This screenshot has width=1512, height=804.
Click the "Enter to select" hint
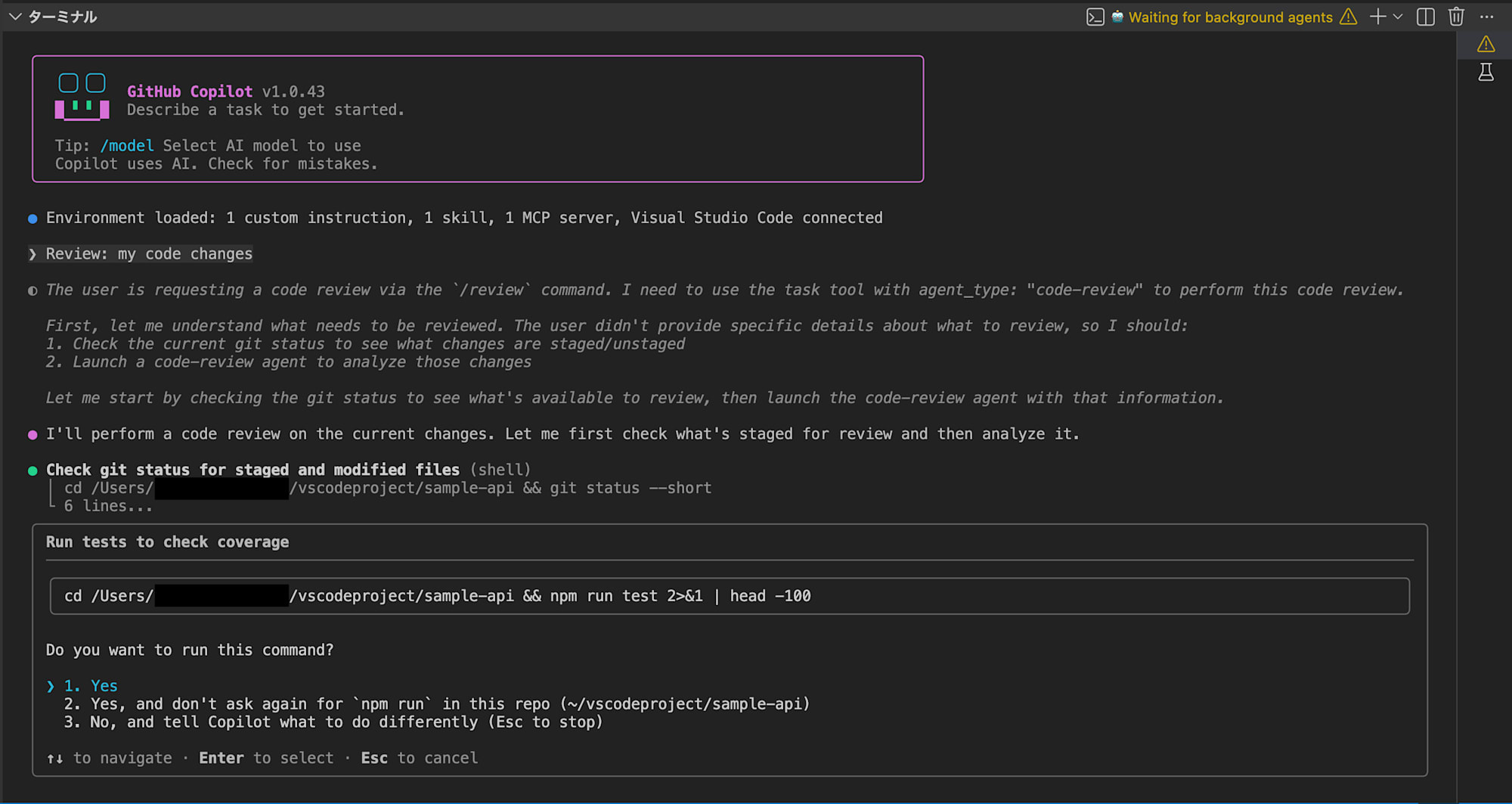tap(266, 758)
